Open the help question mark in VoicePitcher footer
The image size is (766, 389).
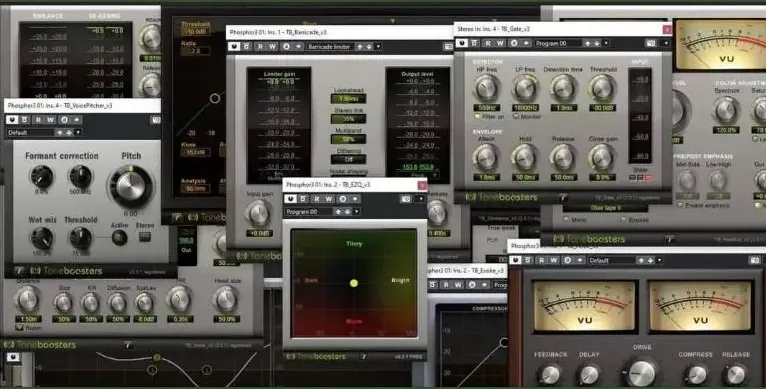tap(19, 270)
